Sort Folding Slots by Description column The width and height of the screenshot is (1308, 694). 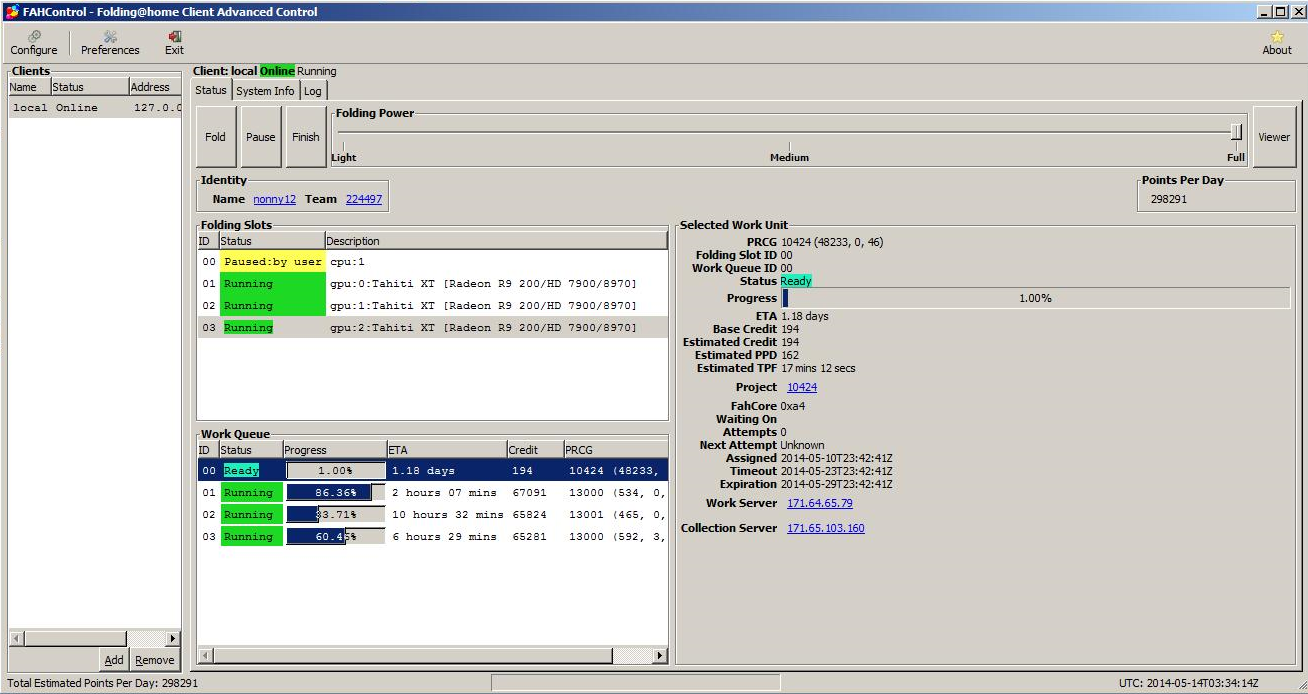[x=496, y=241]
